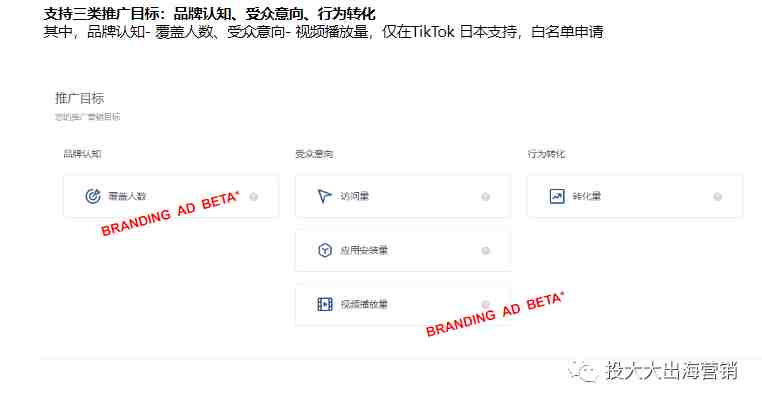Click the WeChat logo in the watermark
The image size is (762, 404).
coord(584,371)
